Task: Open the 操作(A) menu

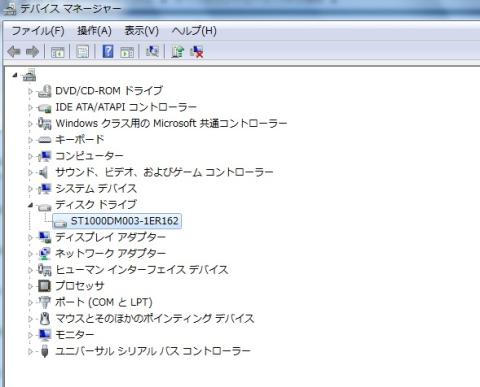Action: pyautogui.click(x=94, y=31)
